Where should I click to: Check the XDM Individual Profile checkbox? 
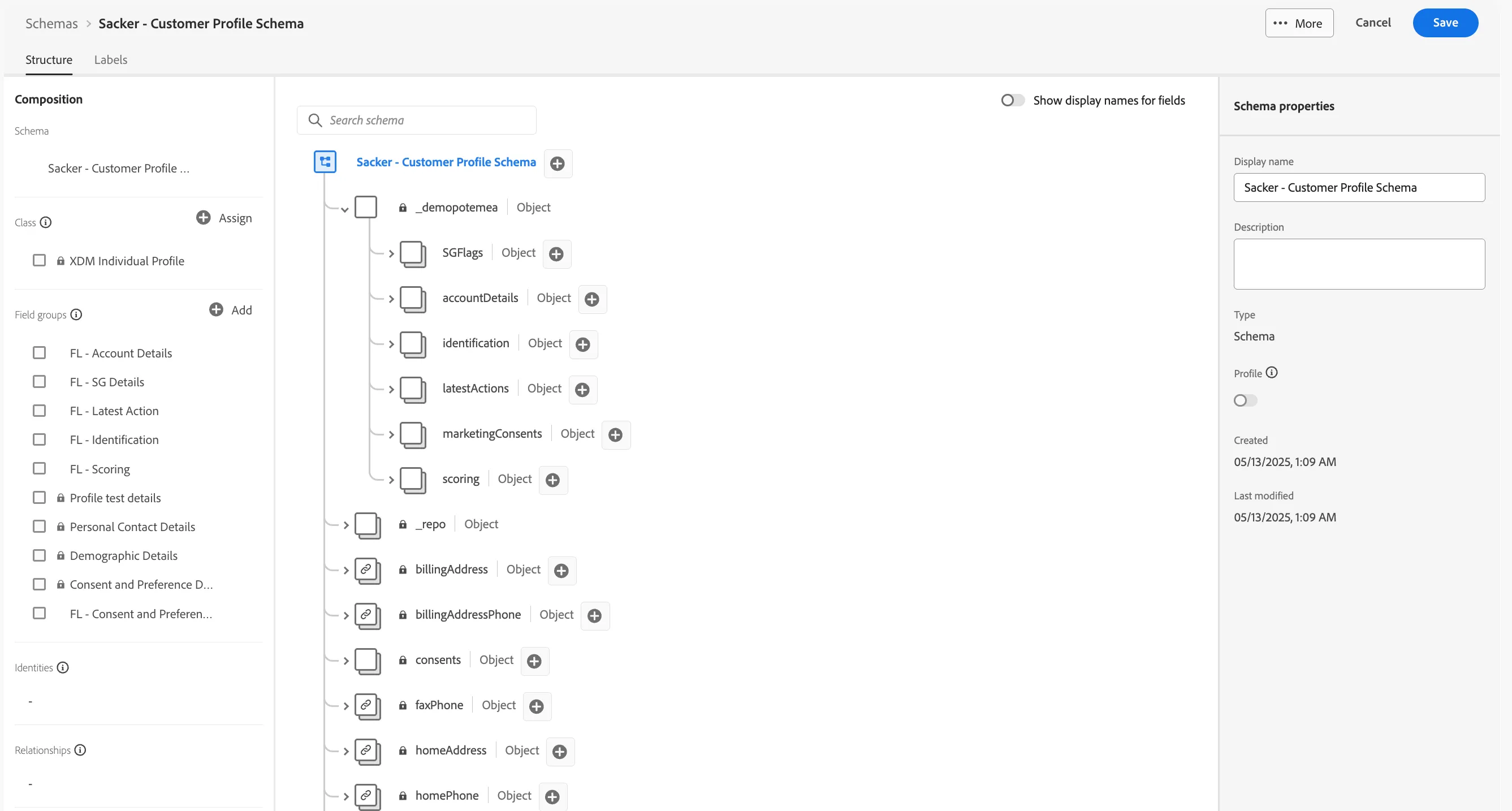40,260
